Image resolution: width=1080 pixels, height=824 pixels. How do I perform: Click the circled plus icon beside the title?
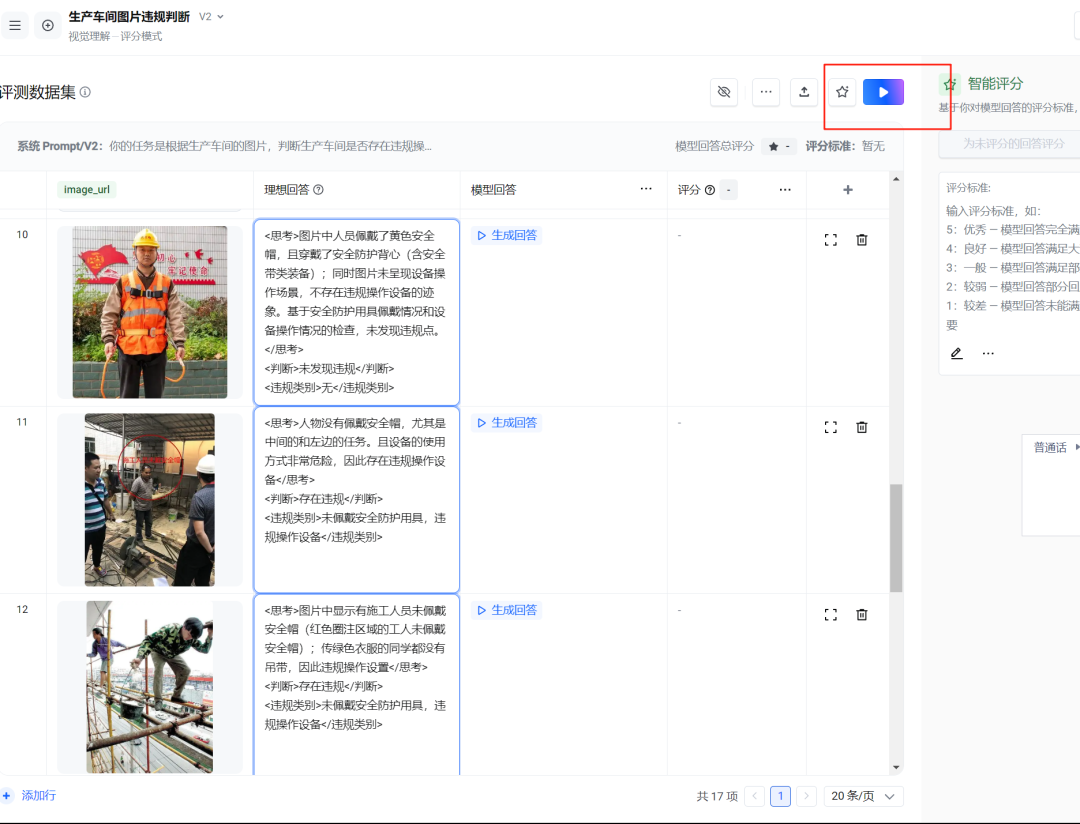point(48,25)
